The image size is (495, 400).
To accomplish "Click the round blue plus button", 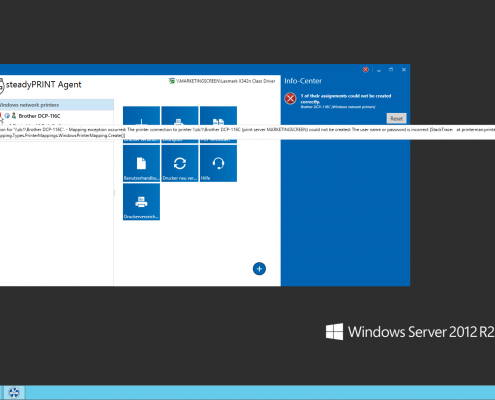I will tap(259, 269).
